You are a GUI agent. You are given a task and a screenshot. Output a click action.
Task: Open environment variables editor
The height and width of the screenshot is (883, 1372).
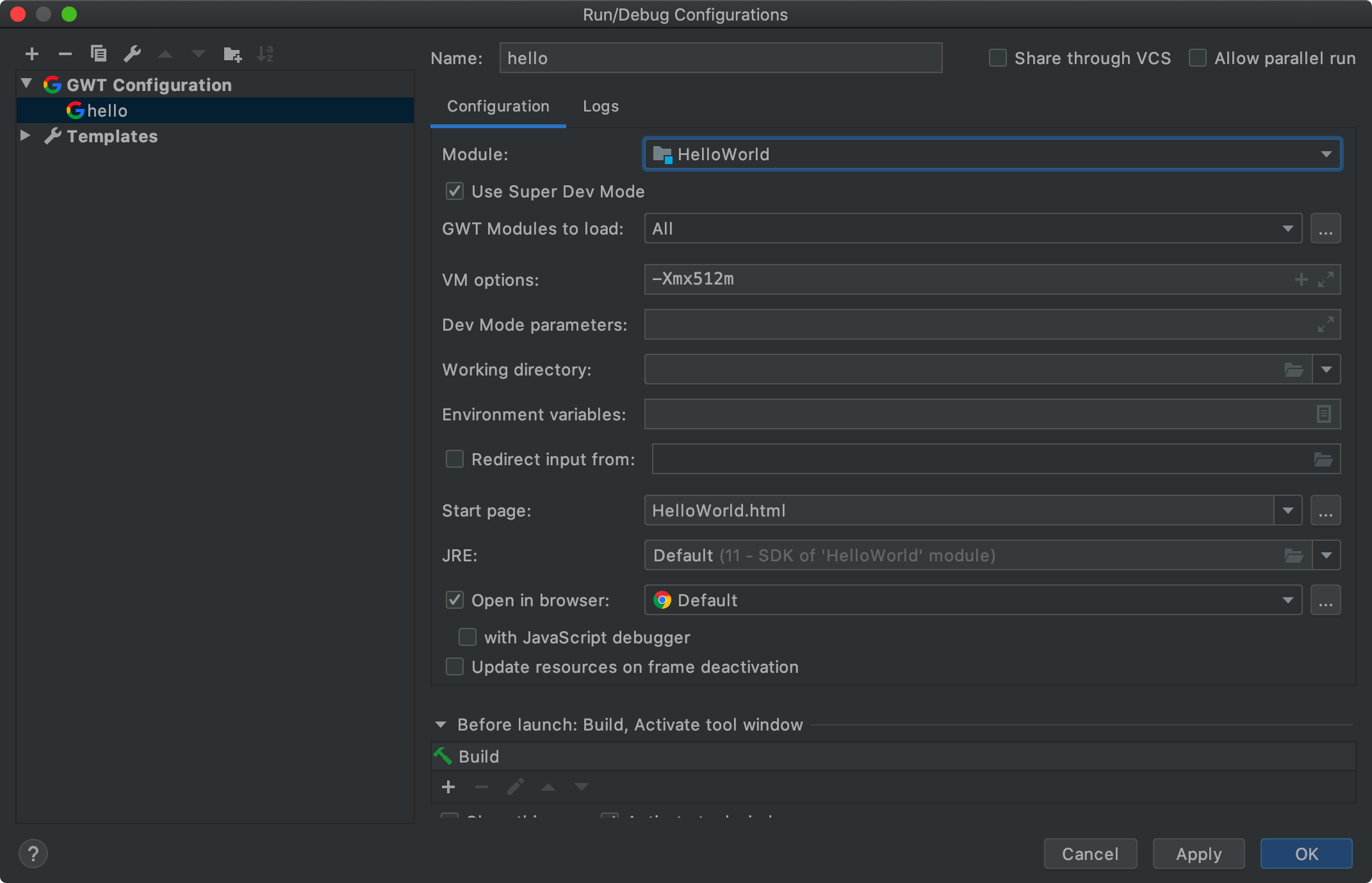1324,414
